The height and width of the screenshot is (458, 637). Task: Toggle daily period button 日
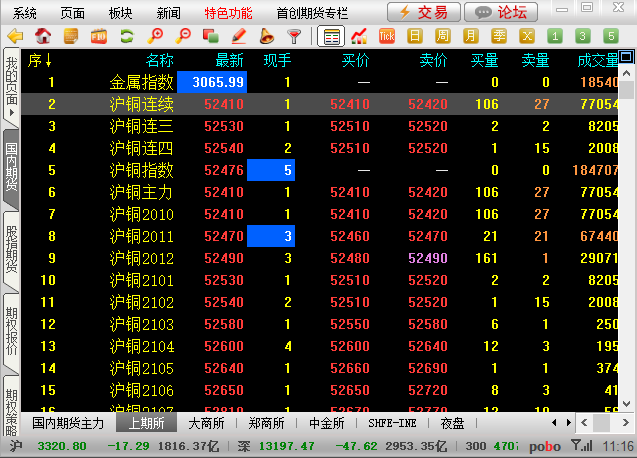coord(415,37)
